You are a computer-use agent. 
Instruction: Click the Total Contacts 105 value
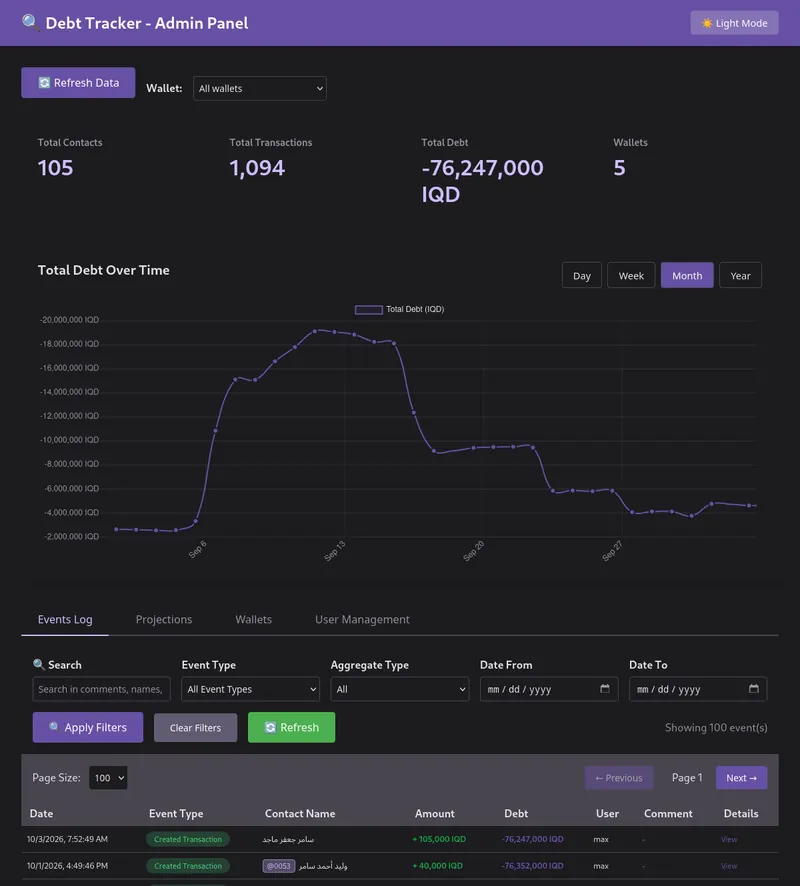[55, 168]
